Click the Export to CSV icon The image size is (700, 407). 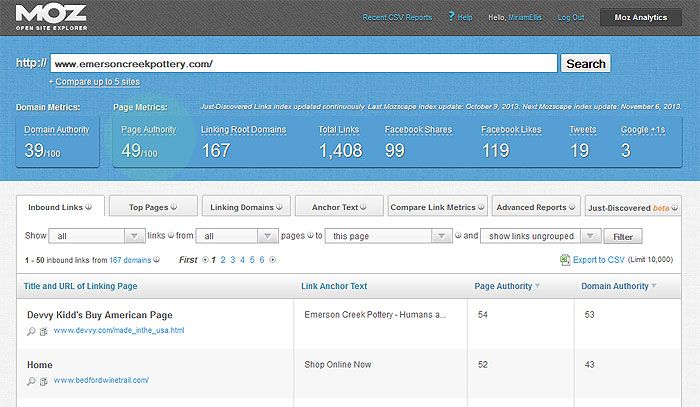pos(565,260)
